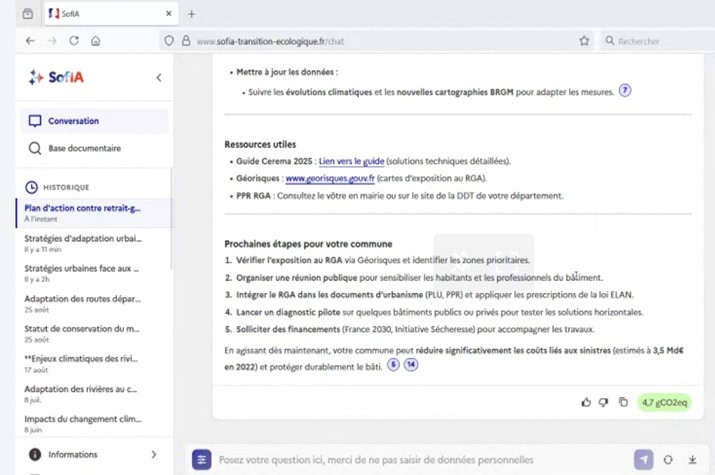
Task: Open source reference 7
Action: click(x=625, y=91)
